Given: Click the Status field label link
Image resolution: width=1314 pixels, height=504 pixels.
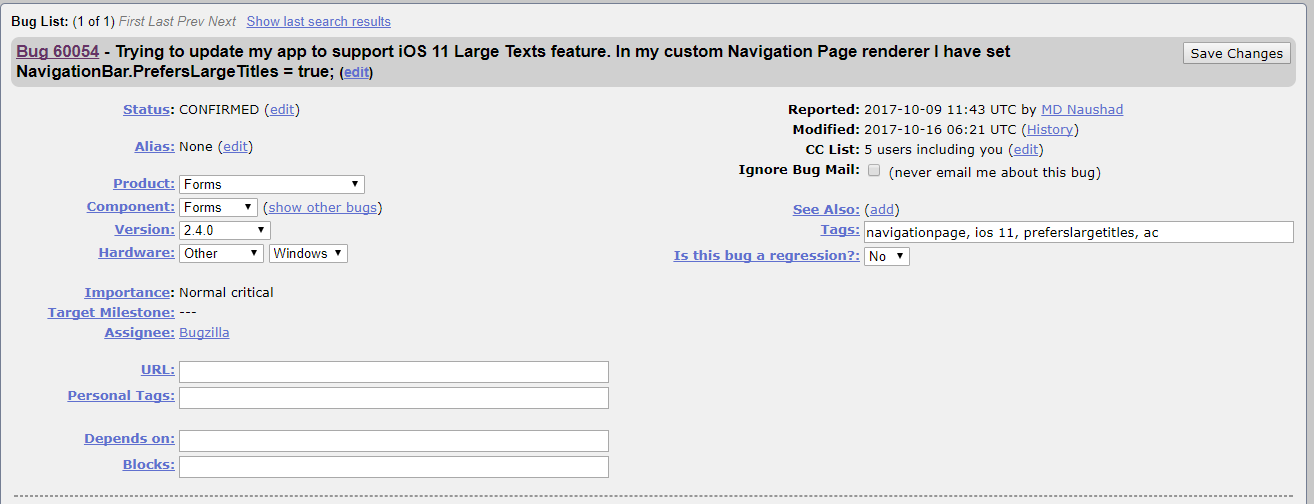Looking at the screenshot, I should coord(146,109).
